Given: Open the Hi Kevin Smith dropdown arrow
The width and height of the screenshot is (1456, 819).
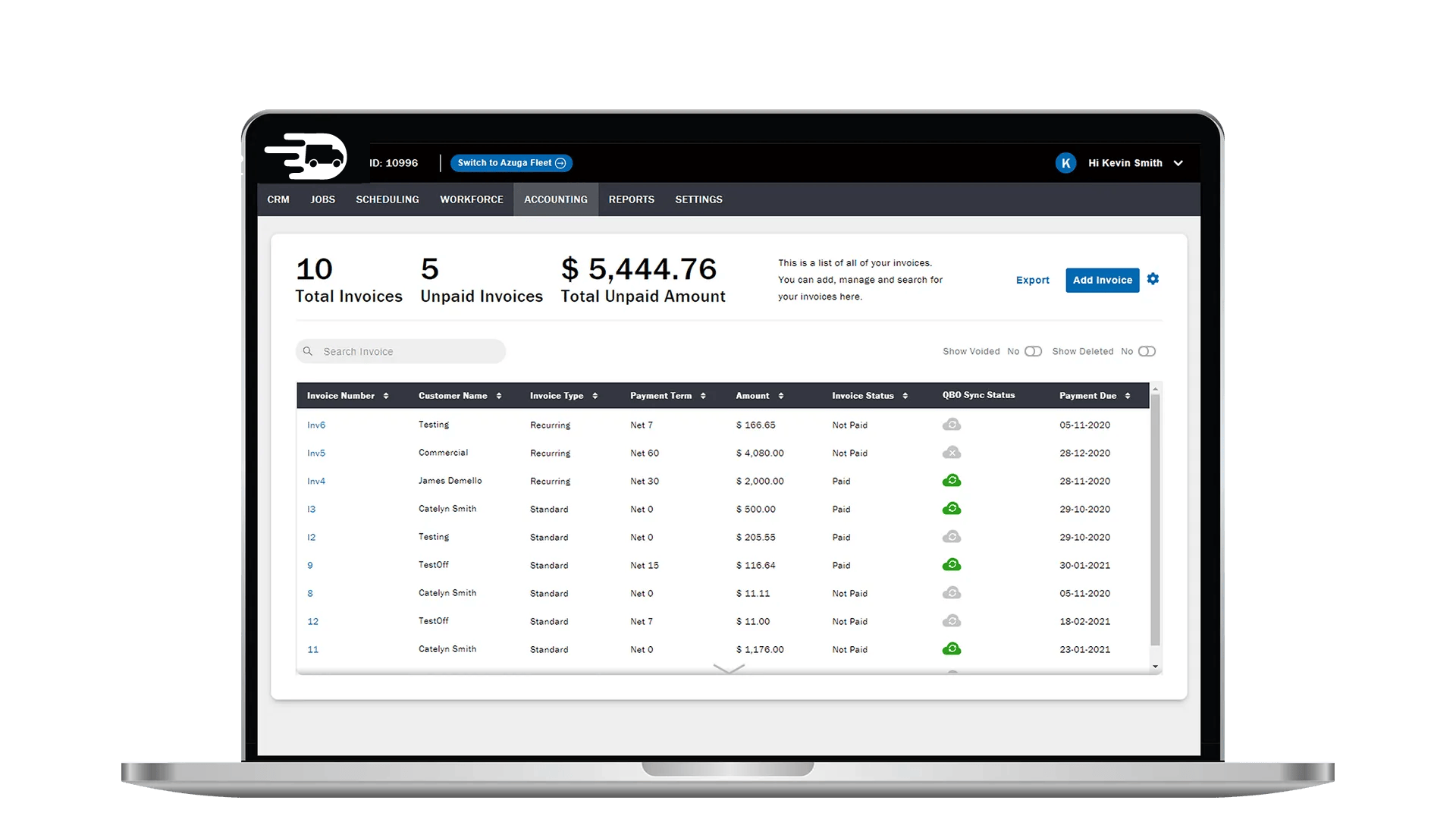Looking at the screenshot, I should pyautogui.click(x=1178, y=163).
